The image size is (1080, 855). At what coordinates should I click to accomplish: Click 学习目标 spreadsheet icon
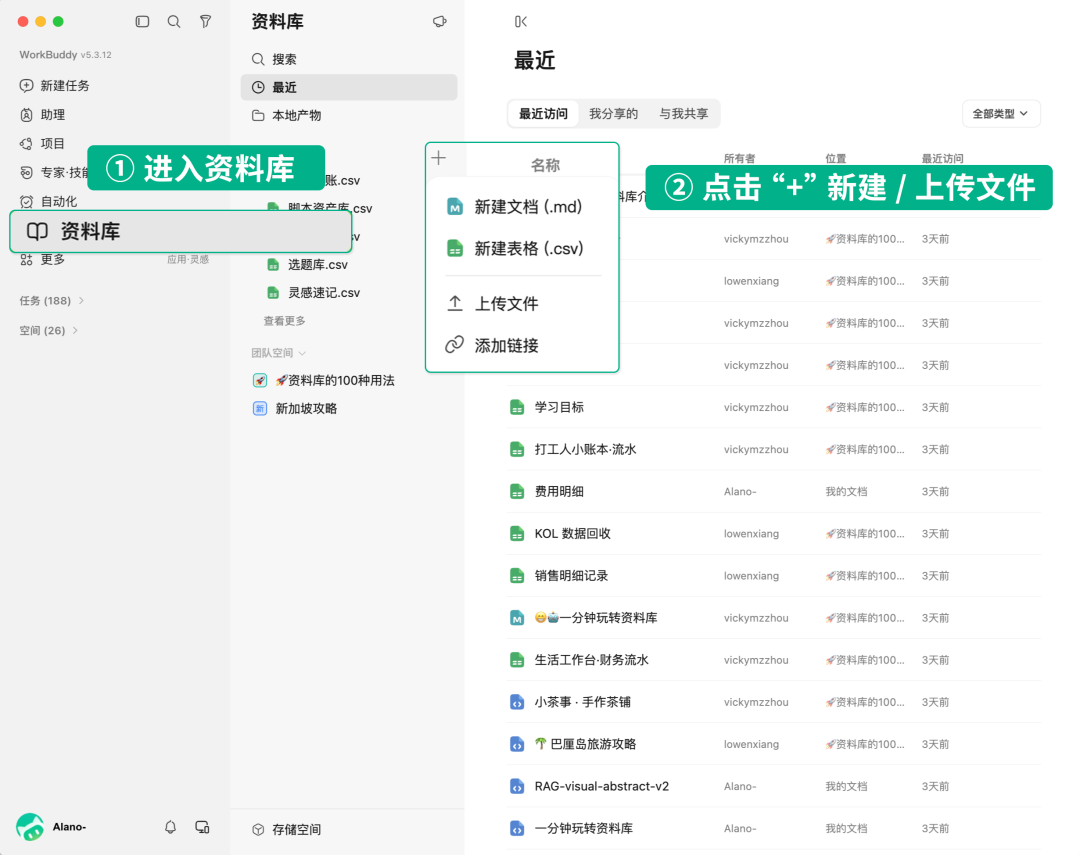click(x=517, y=407)
